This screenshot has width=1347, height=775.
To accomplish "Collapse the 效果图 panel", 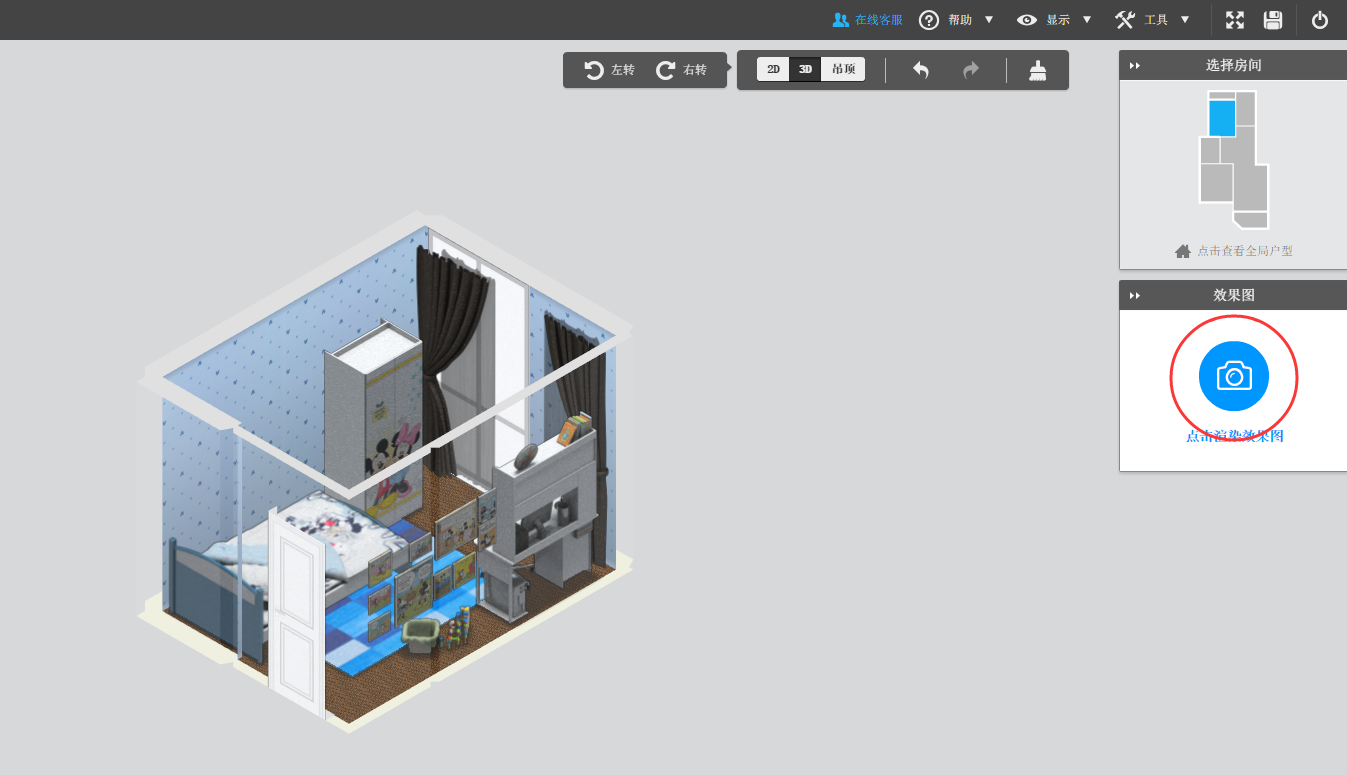I will click(x=1135, y=296).
